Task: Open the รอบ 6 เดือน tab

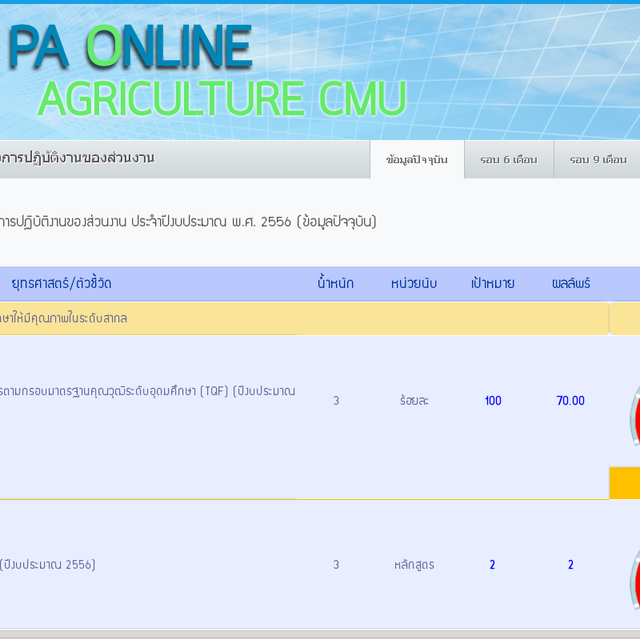Action: [x=509, y=159]
